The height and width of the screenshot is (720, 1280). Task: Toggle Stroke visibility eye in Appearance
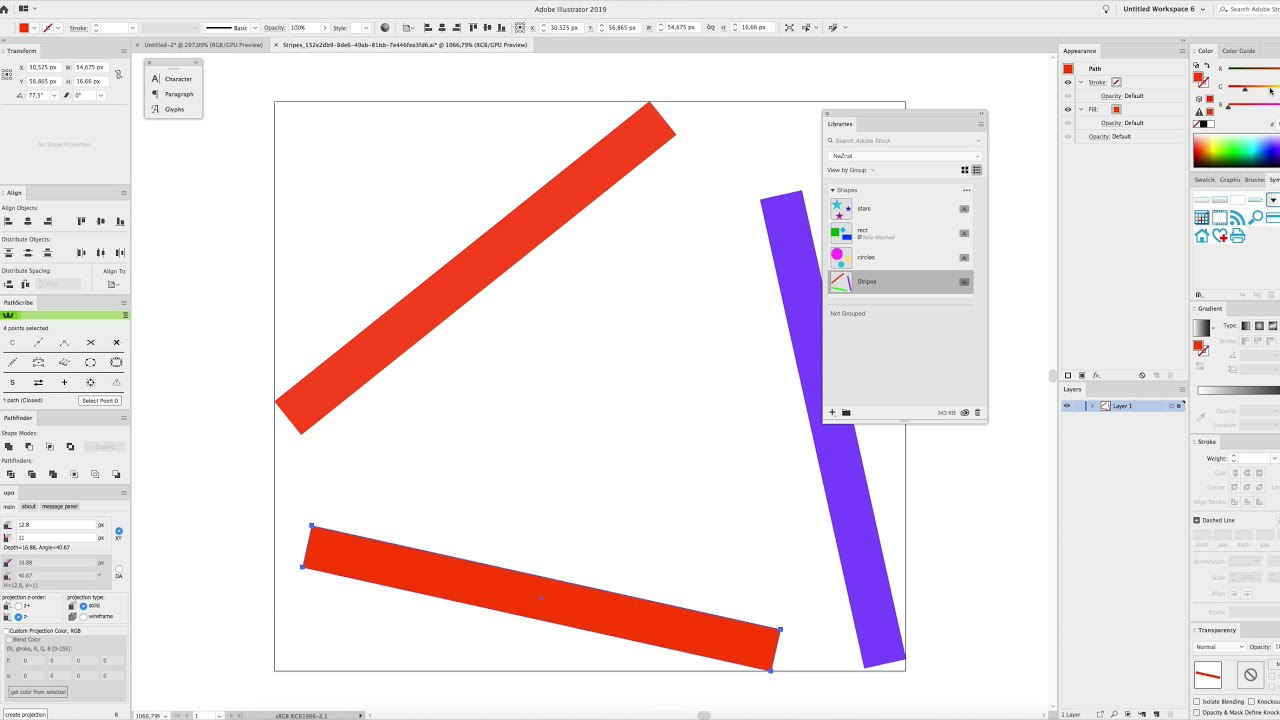1068,82
